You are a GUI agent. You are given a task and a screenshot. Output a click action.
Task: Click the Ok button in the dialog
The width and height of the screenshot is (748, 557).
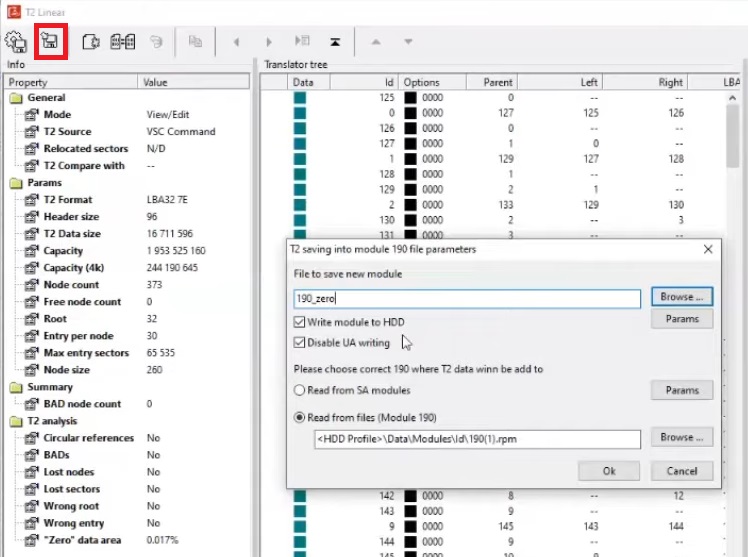pyautogui.click(x=609, y=470)
